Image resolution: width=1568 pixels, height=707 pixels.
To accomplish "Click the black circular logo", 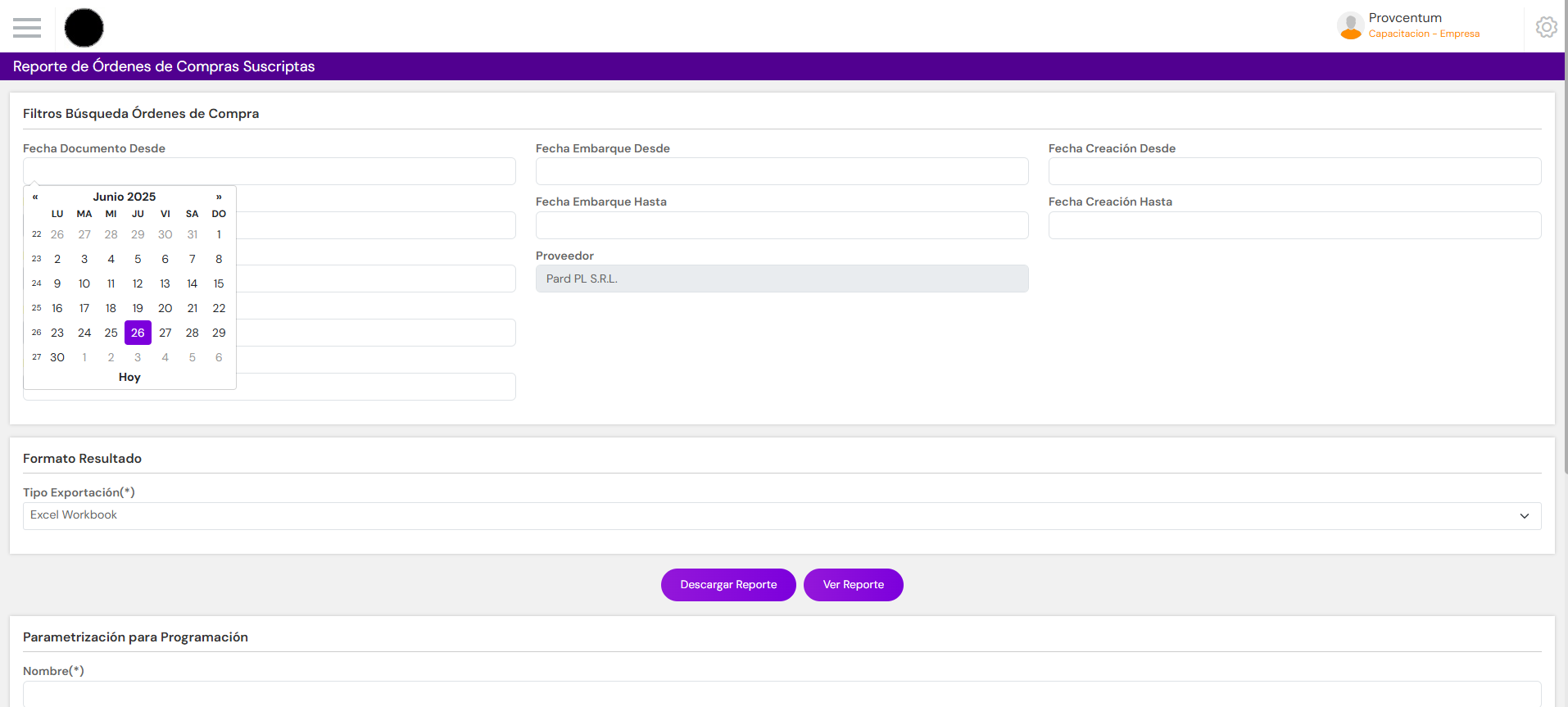I will (x=84, y=28).
